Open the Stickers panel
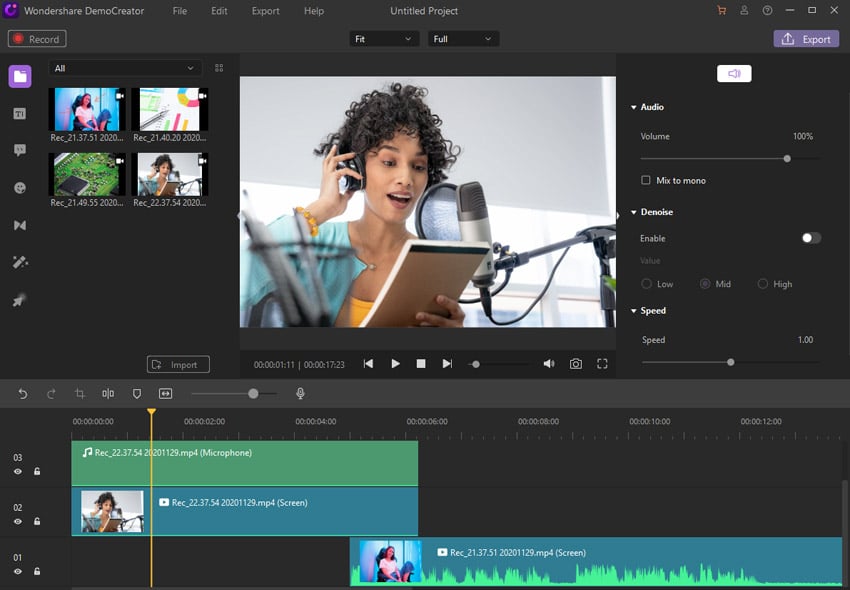The image size is (850, 590). [19, 187]
